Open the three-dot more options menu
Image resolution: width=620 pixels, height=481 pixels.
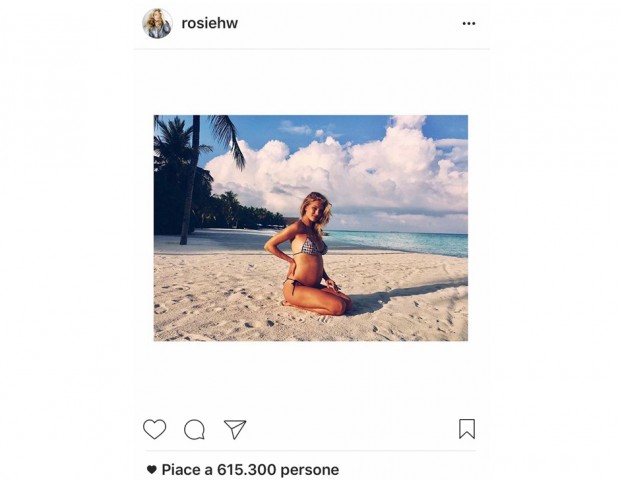click(469, 23)
